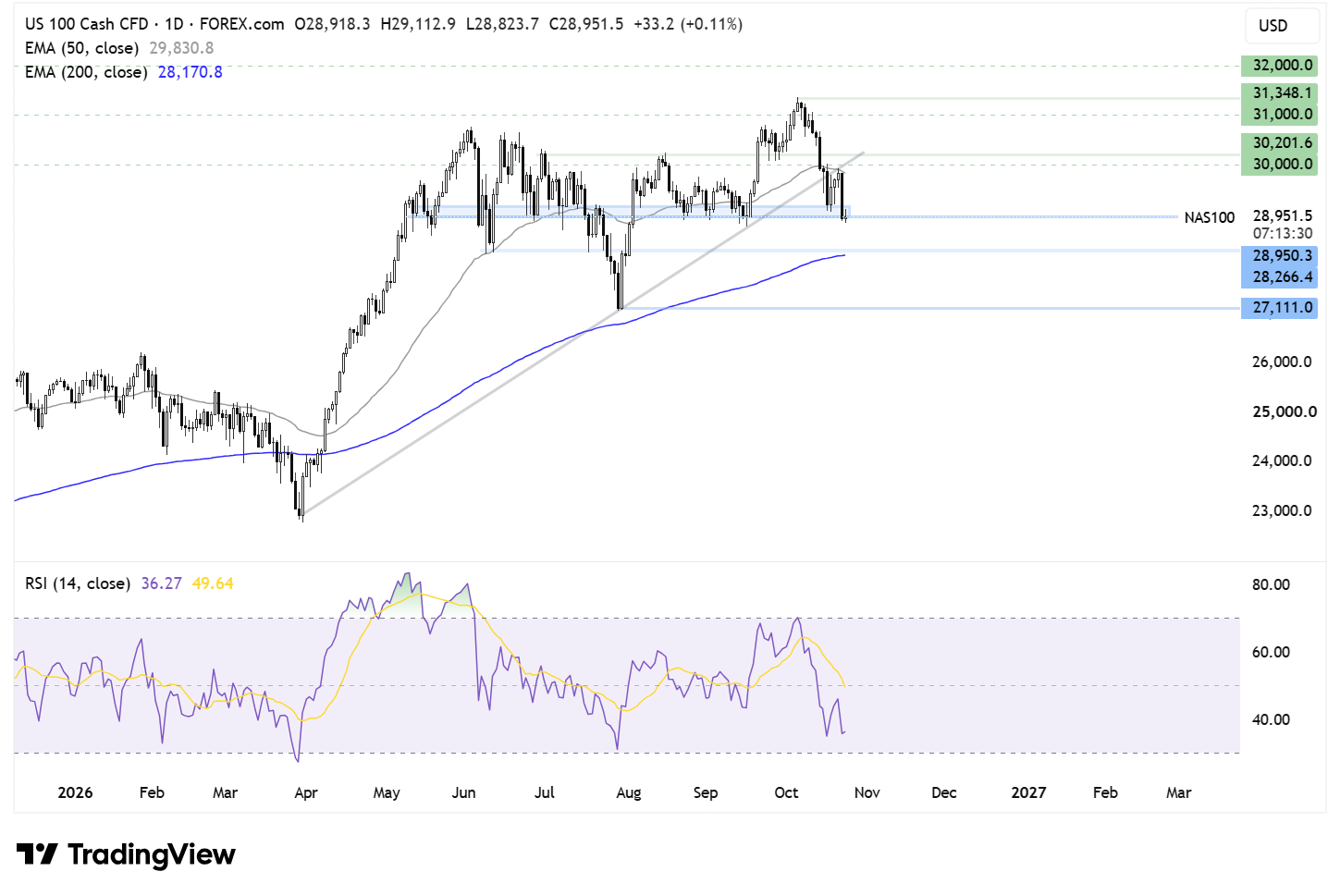Screen dimensions: 1340x896
Task: Click the 24,000.0 axis price label
Action: click(x=1282, y=460)
